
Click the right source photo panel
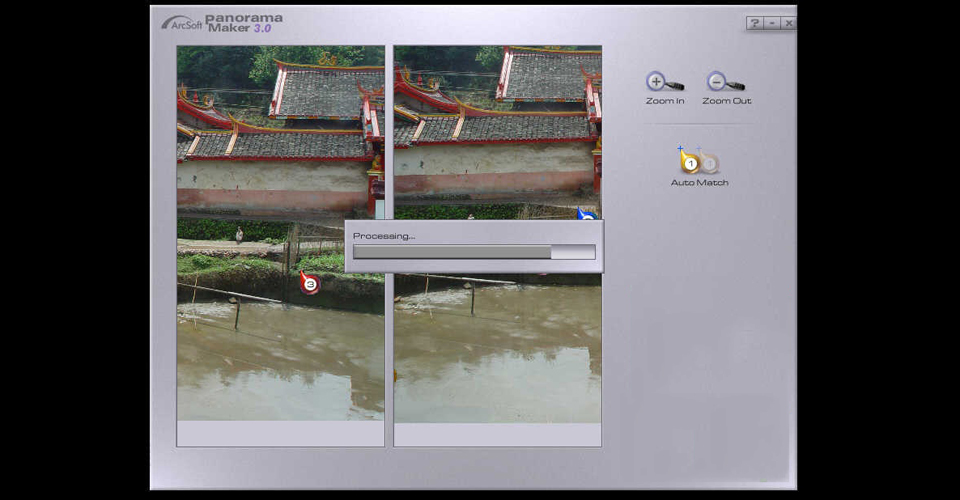(x=497, y=246)
